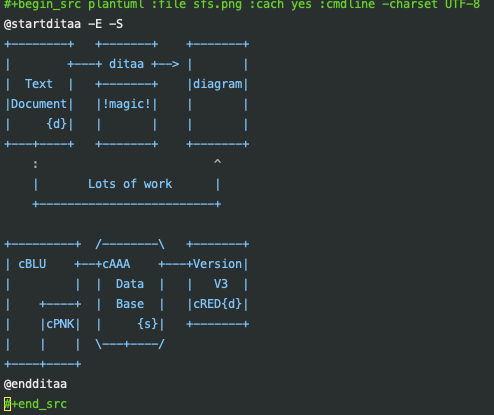Viewport: 494px width, 415px height.
Task: Click the diagram label in right box
Action: pyautogui.click(x=218, y=84)
